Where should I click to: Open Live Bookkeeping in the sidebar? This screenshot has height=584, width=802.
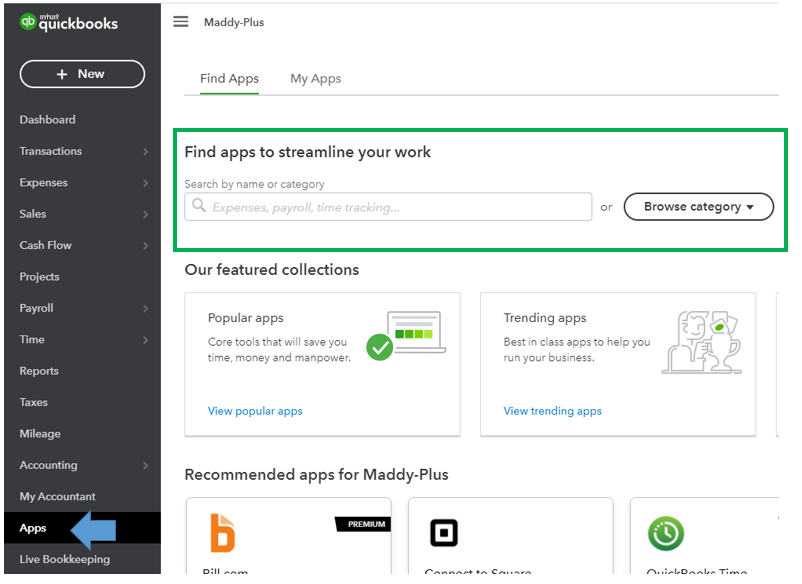click(x=64, y=559)
